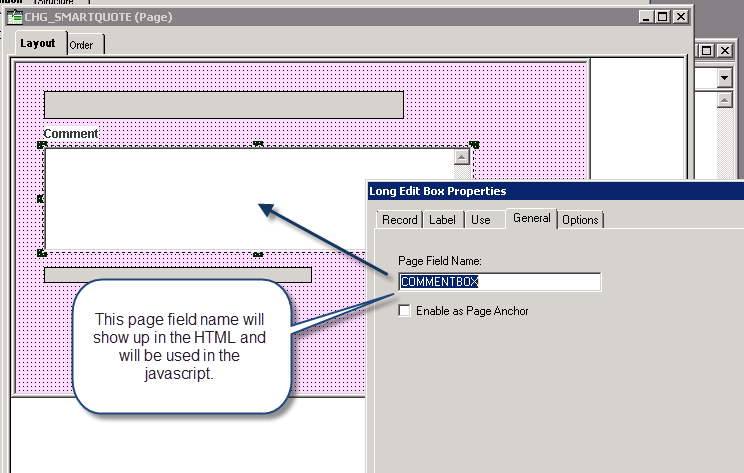The height and width of the screenshot is (473, 744).
Task: Select the gray field above Comment label
Action: (223, 105)
